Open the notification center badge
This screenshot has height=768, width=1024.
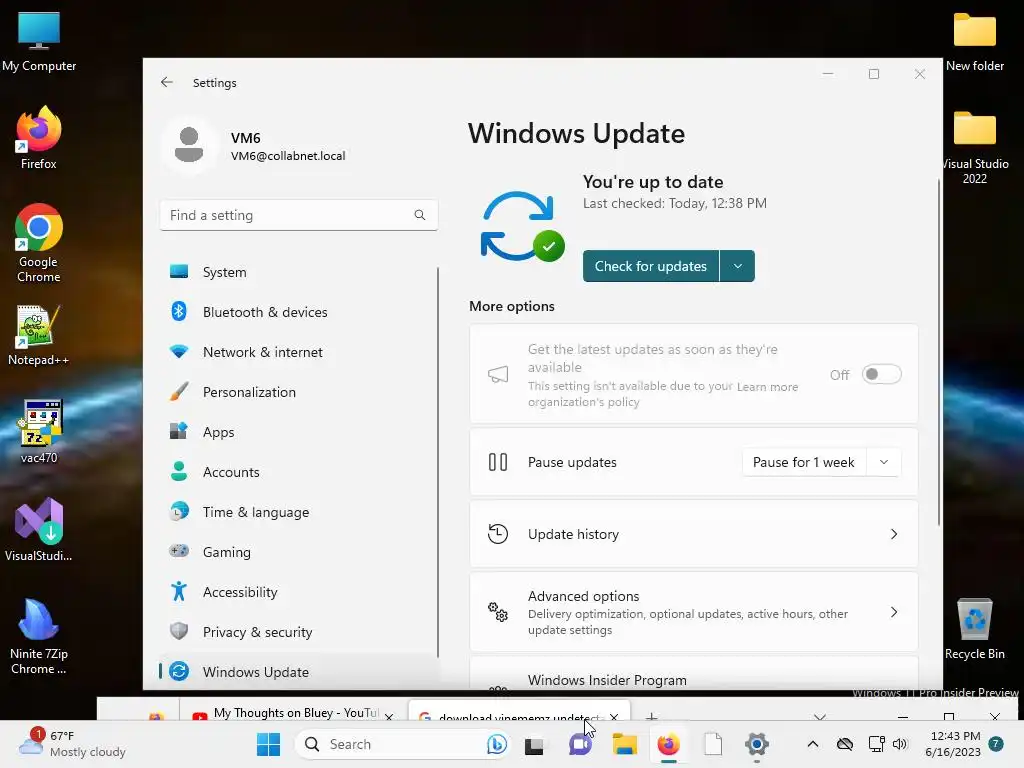(x=996, y=744)
